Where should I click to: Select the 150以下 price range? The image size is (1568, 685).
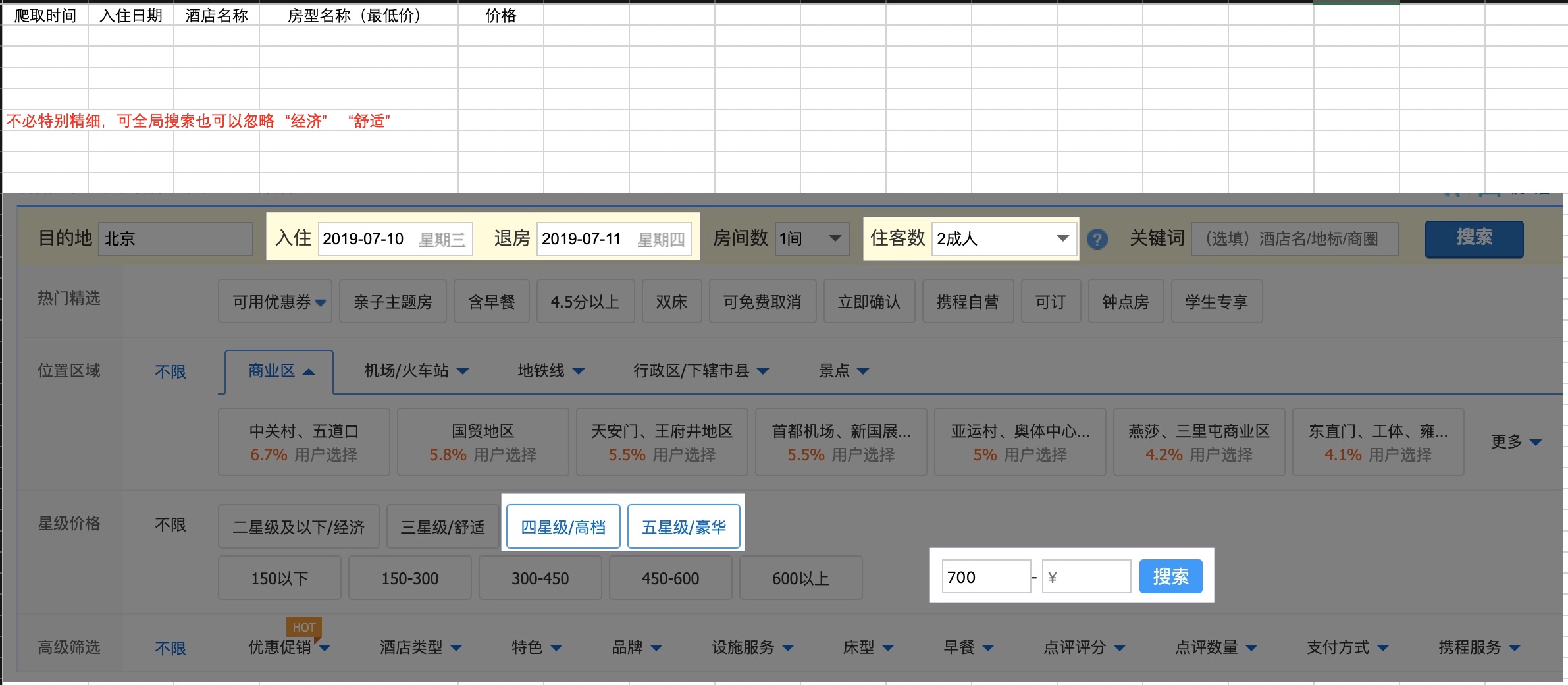point(280,578)
